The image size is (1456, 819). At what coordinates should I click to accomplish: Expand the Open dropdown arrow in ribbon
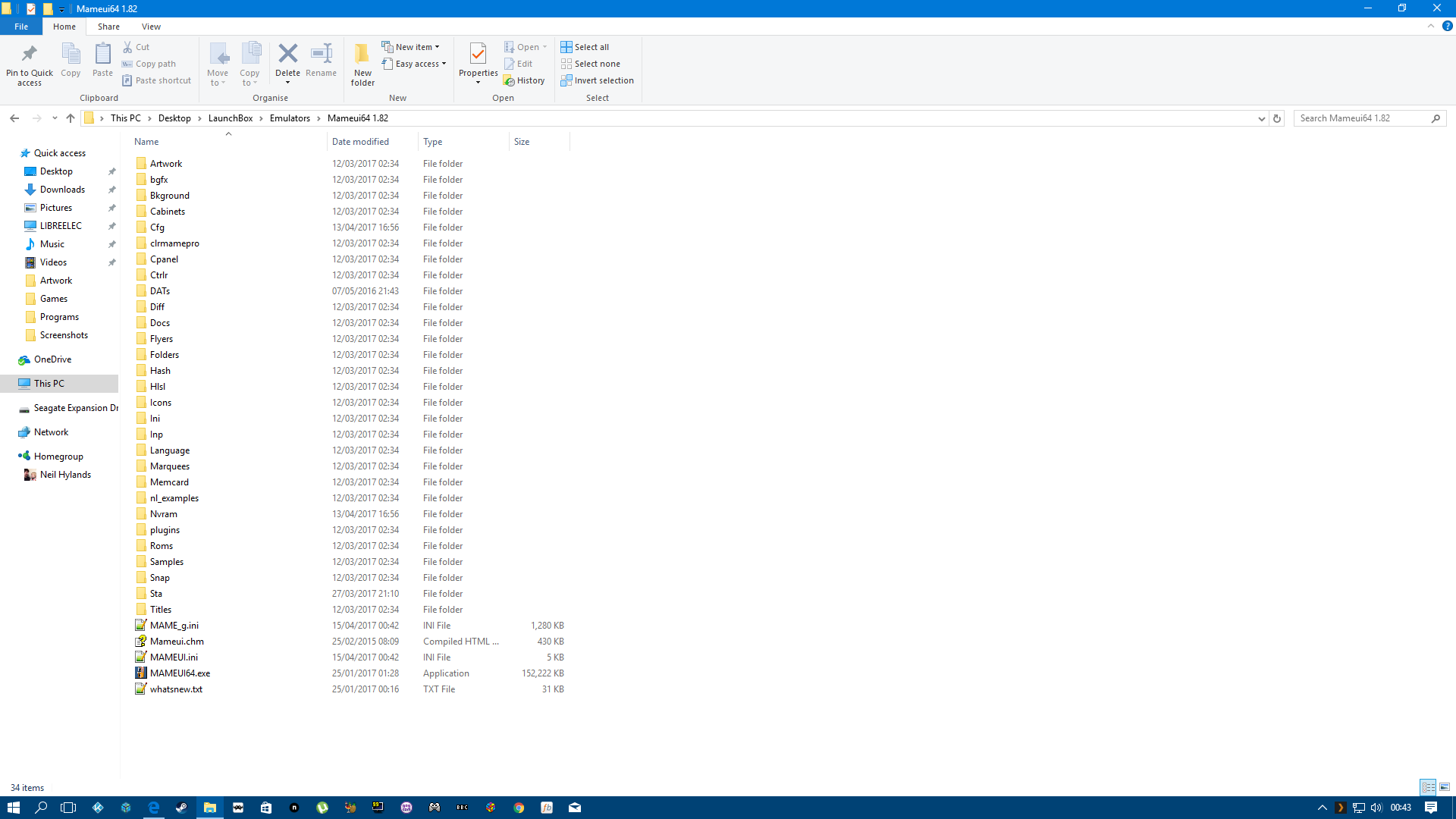coord(544,47)
